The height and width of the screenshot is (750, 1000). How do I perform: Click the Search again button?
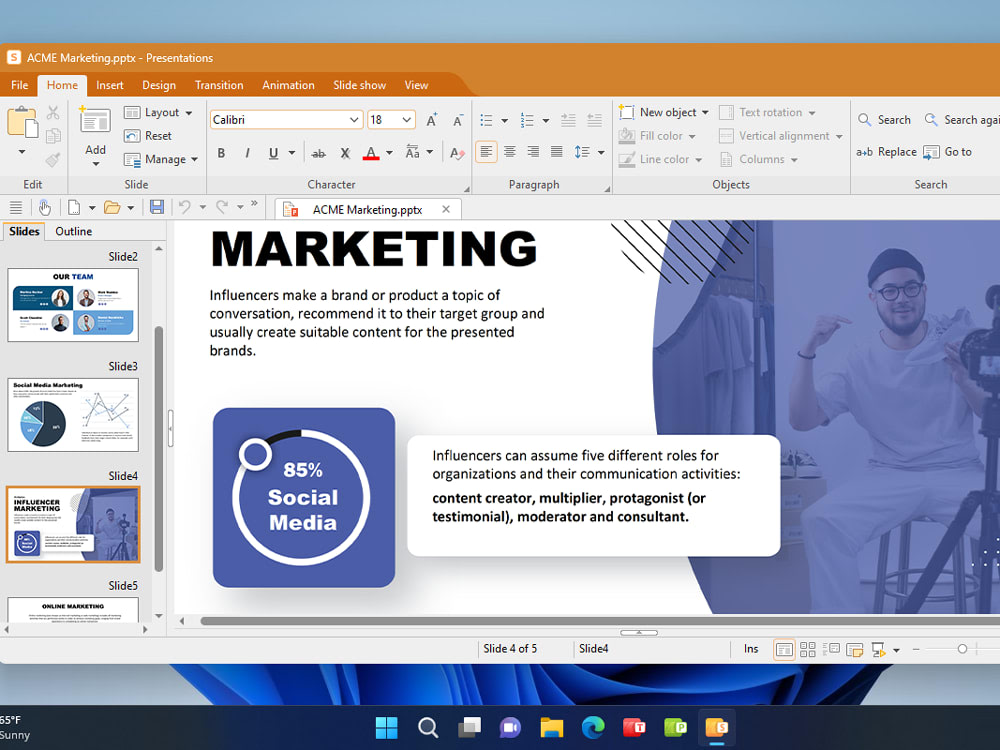click(961, 120)
